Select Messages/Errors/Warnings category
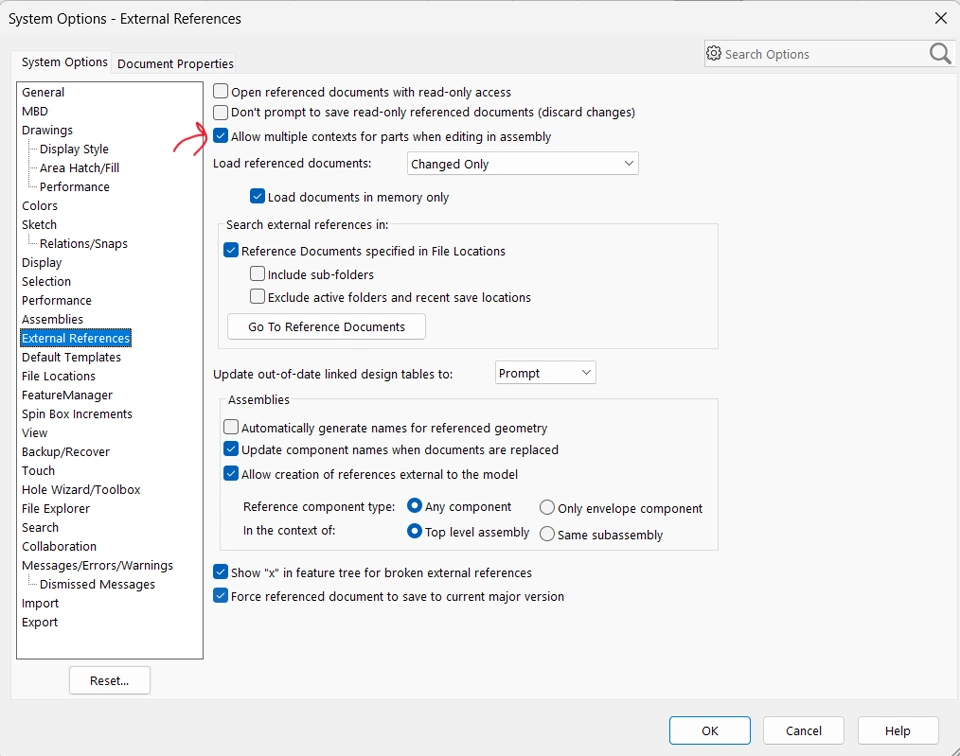 [97, 566]
